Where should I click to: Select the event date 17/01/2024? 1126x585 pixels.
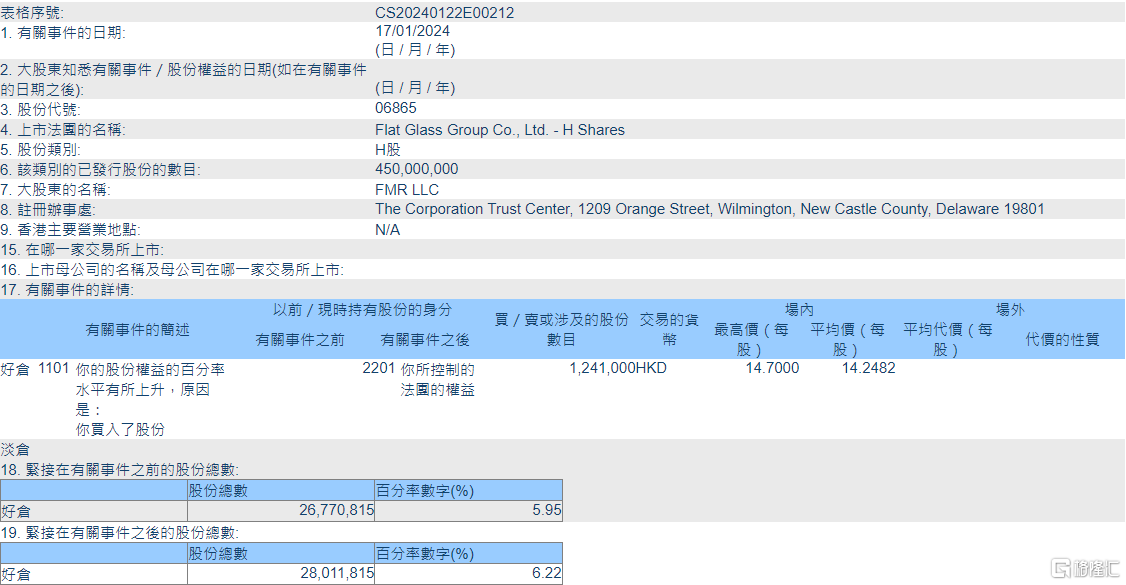coord(412,31)
